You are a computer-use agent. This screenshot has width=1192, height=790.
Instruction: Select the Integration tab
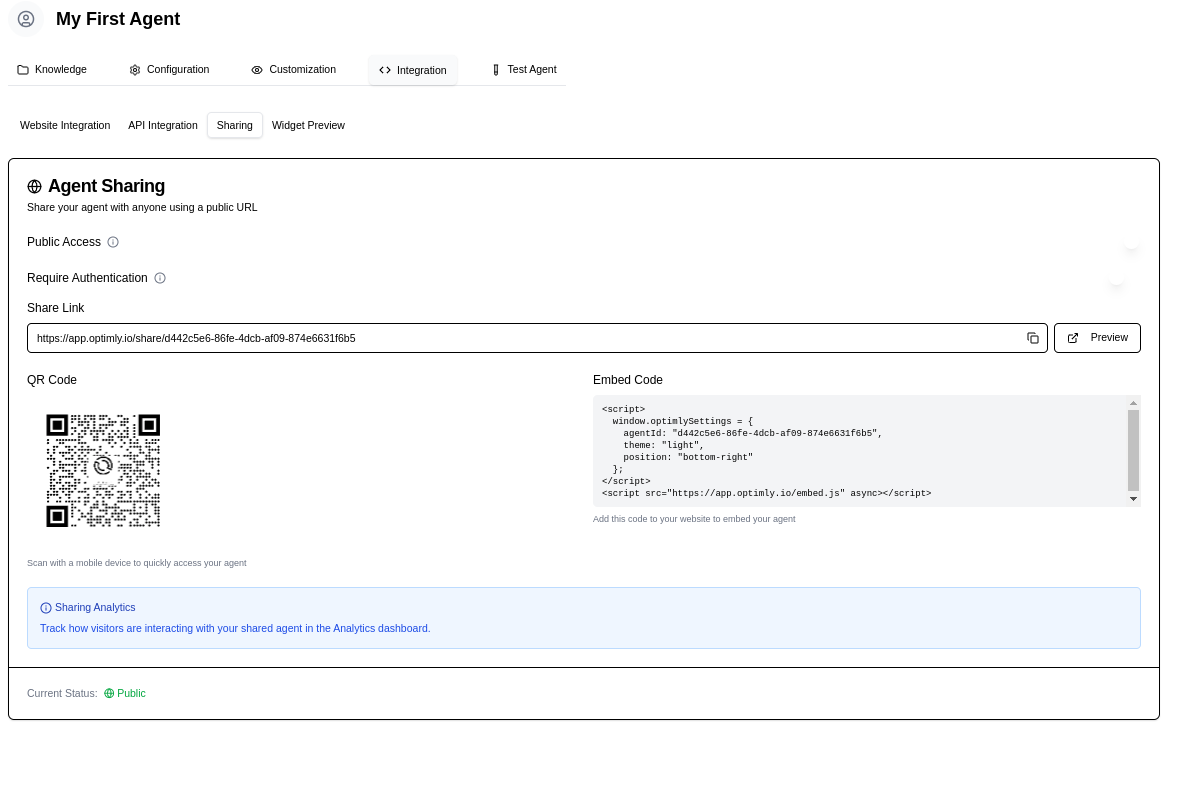pos(413,70)
